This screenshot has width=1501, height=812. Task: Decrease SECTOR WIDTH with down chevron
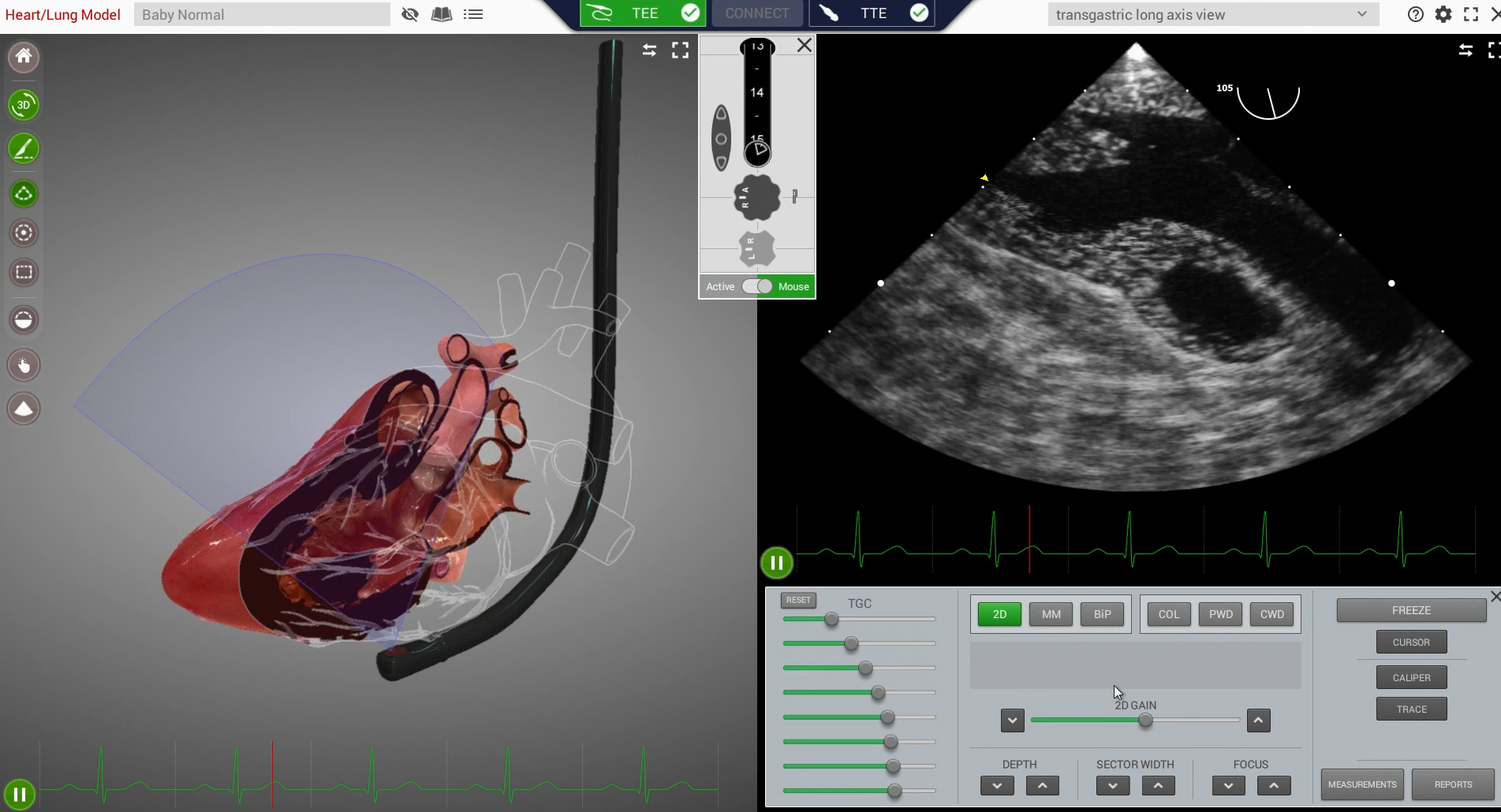tap(1113, 786)
